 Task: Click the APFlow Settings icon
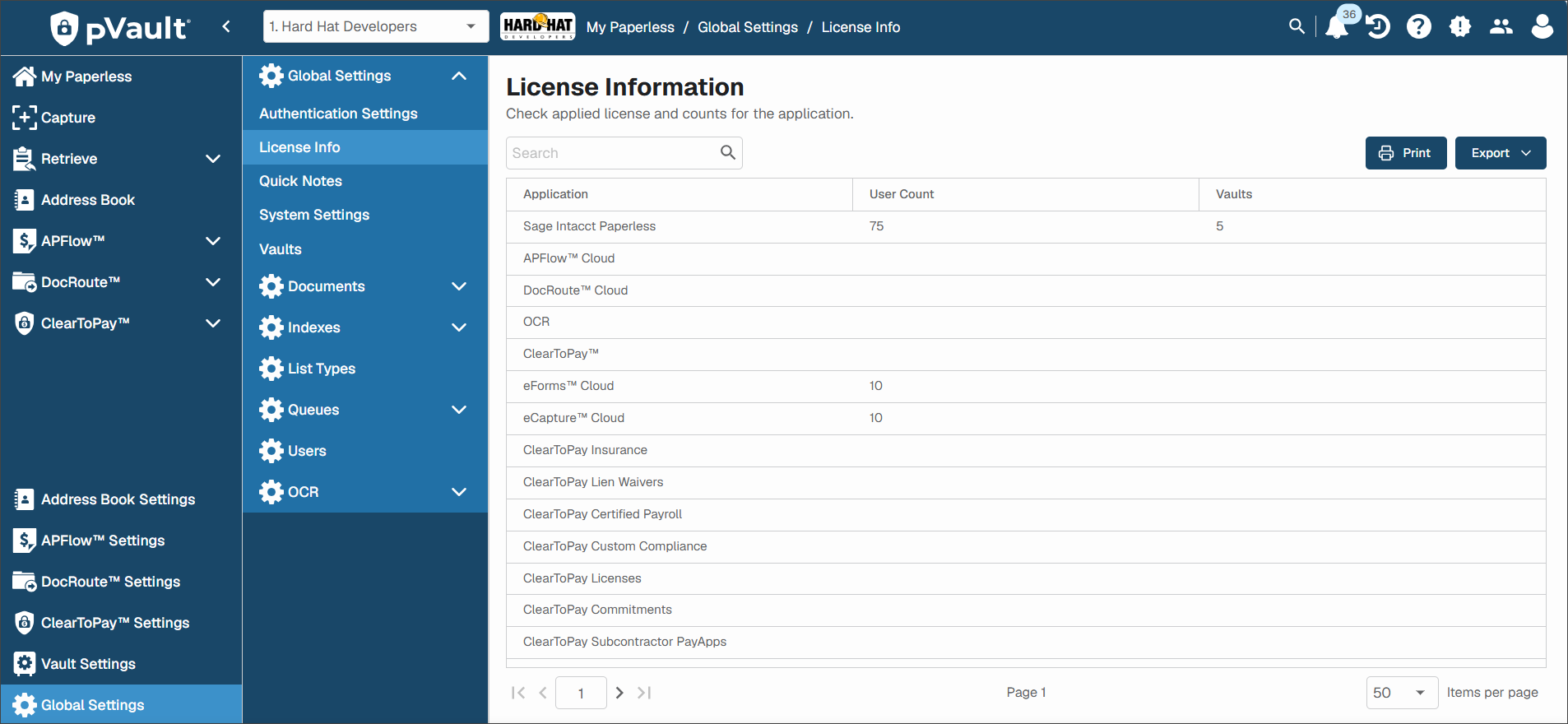[25, 541]
